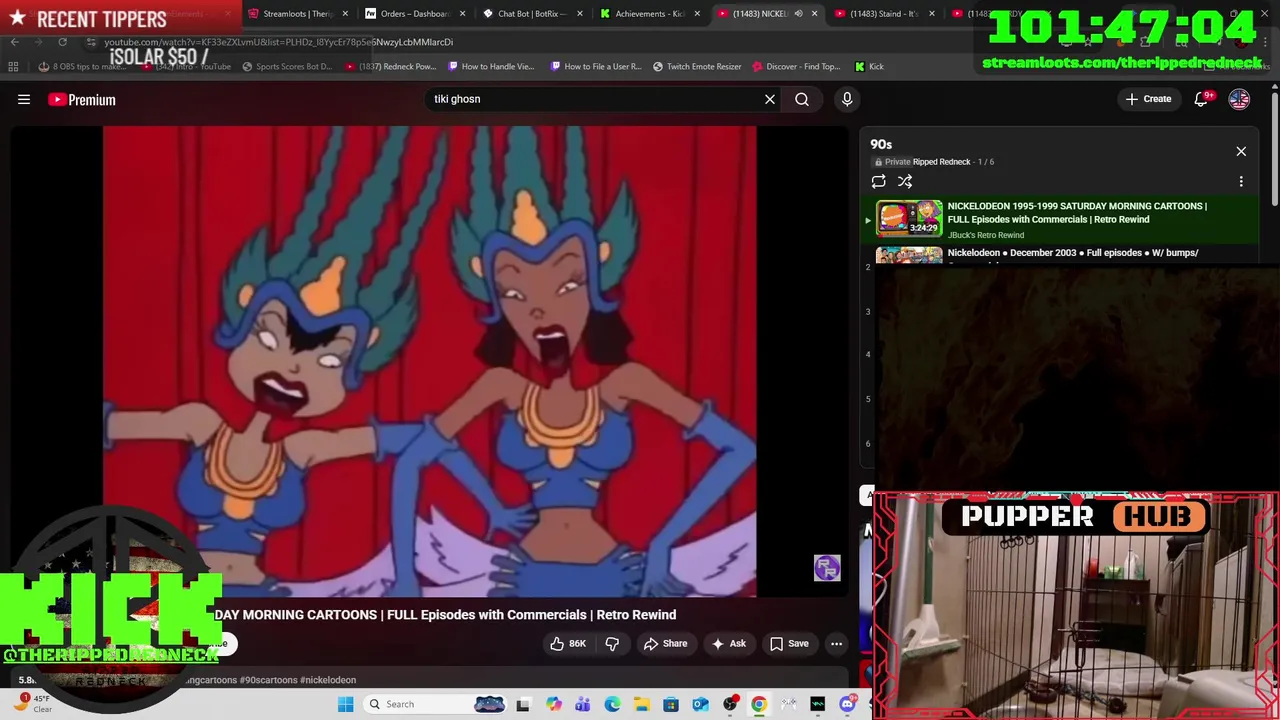
Task: Click the #90scartoons hashtag
Action: point(267,680)
